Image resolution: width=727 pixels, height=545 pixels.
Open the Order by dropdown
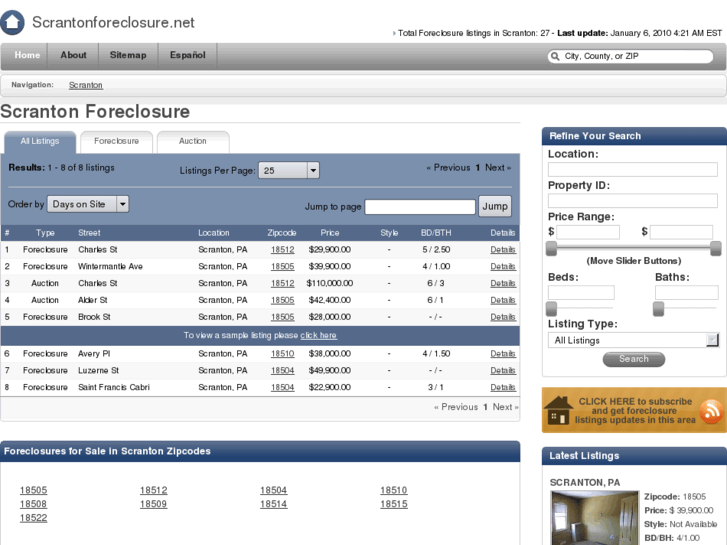(88, 204)
